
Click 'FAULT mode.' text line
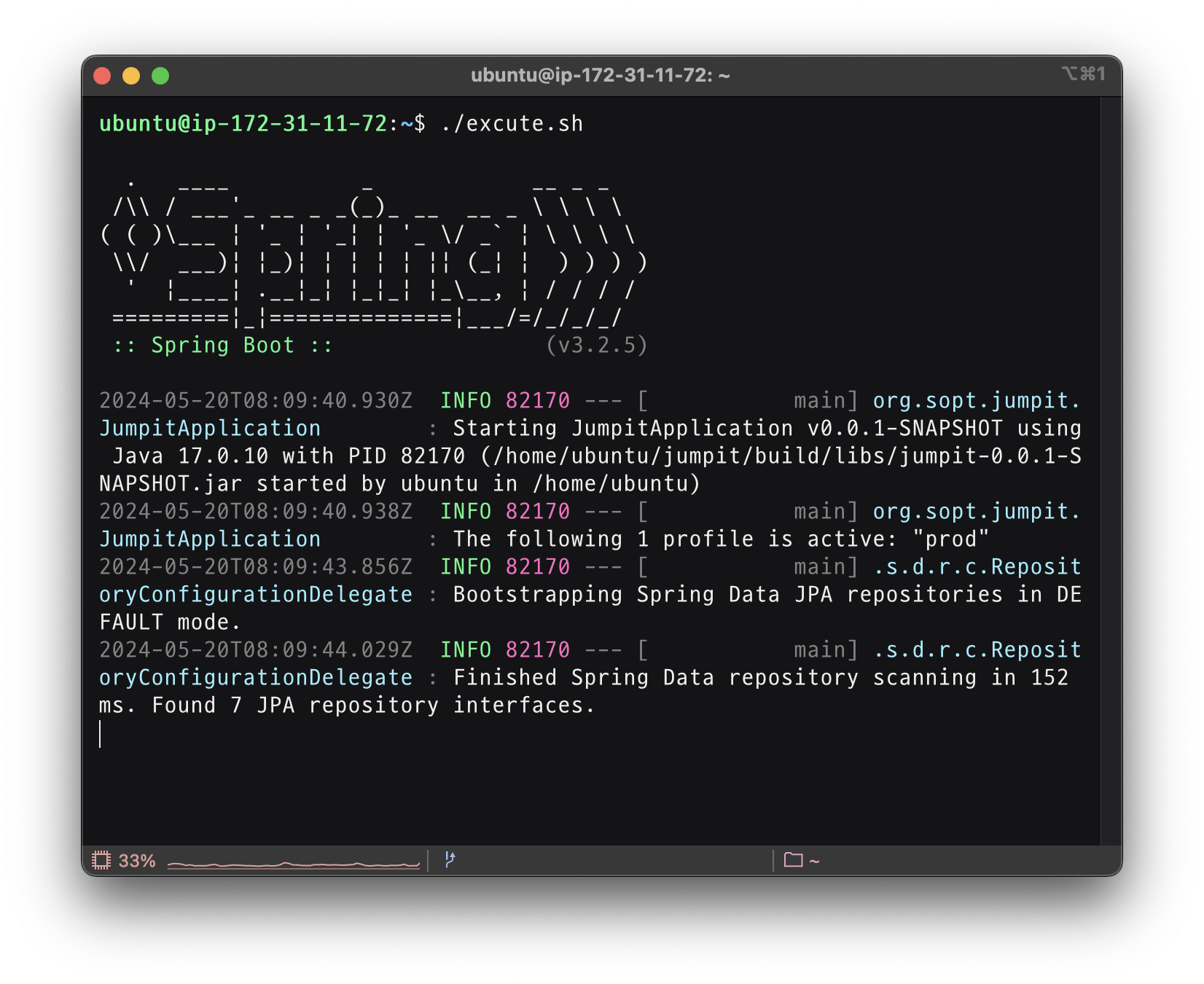tap(170, 622)
